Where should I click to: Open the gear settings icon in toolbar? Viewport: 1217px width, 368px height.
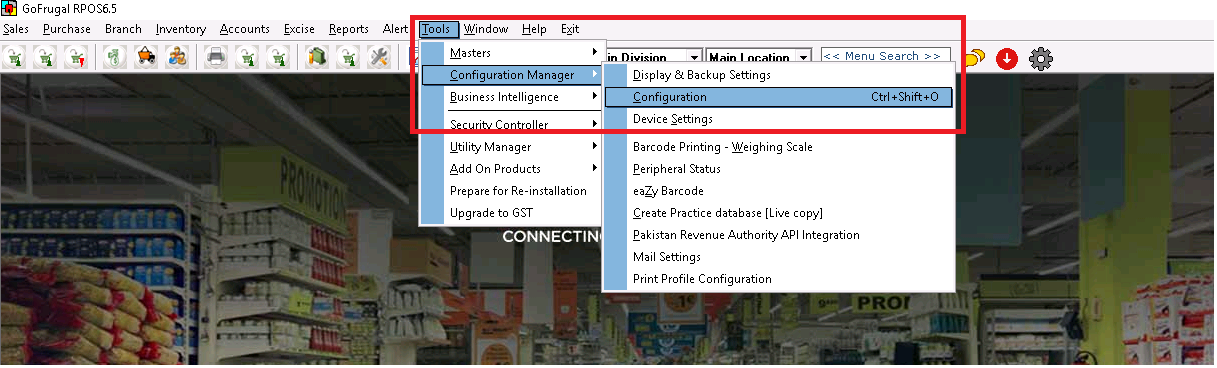point(1041,59)
